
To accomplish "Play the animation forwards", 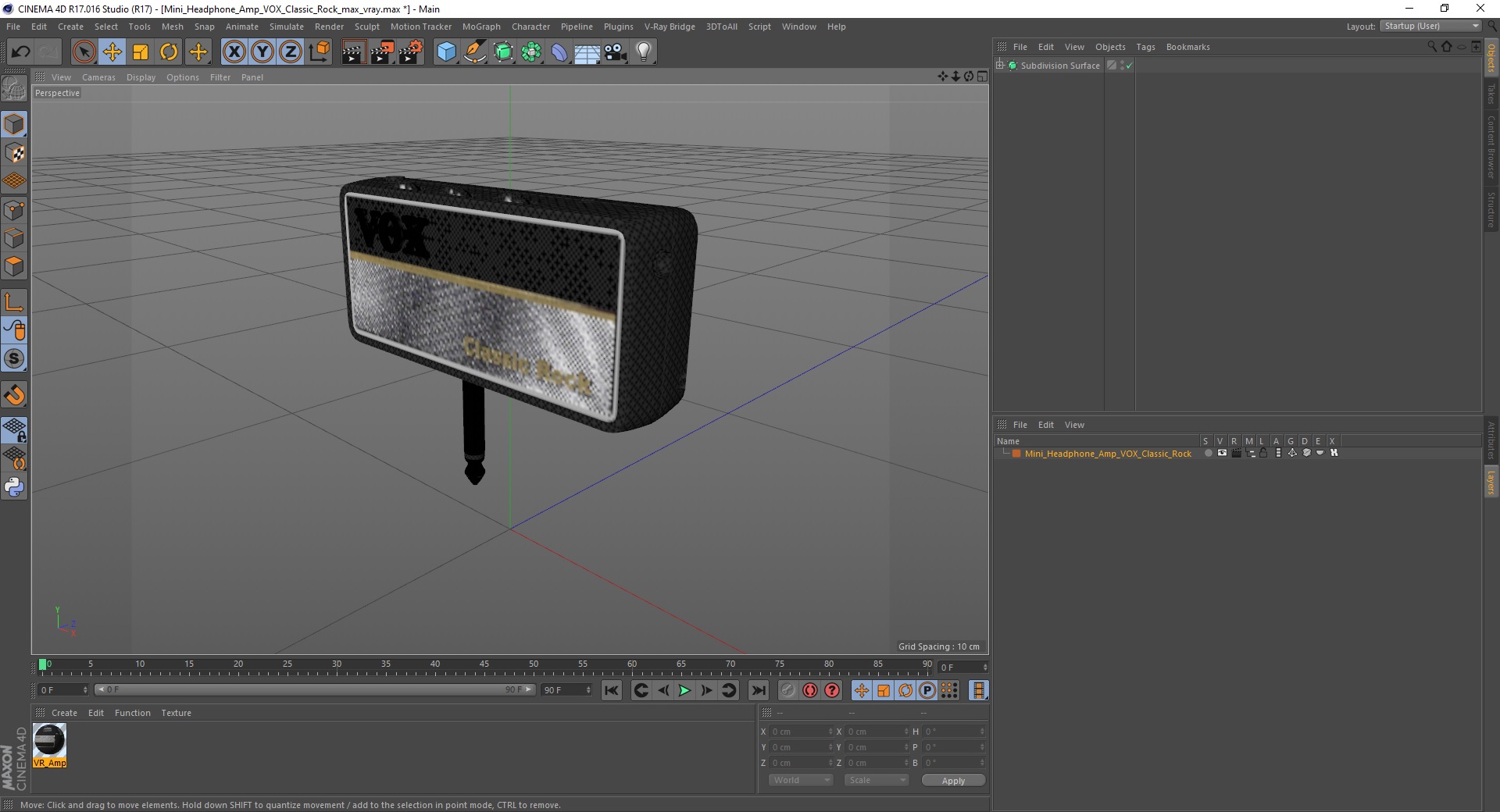I will pyautogui.click(x=684, y=690).
